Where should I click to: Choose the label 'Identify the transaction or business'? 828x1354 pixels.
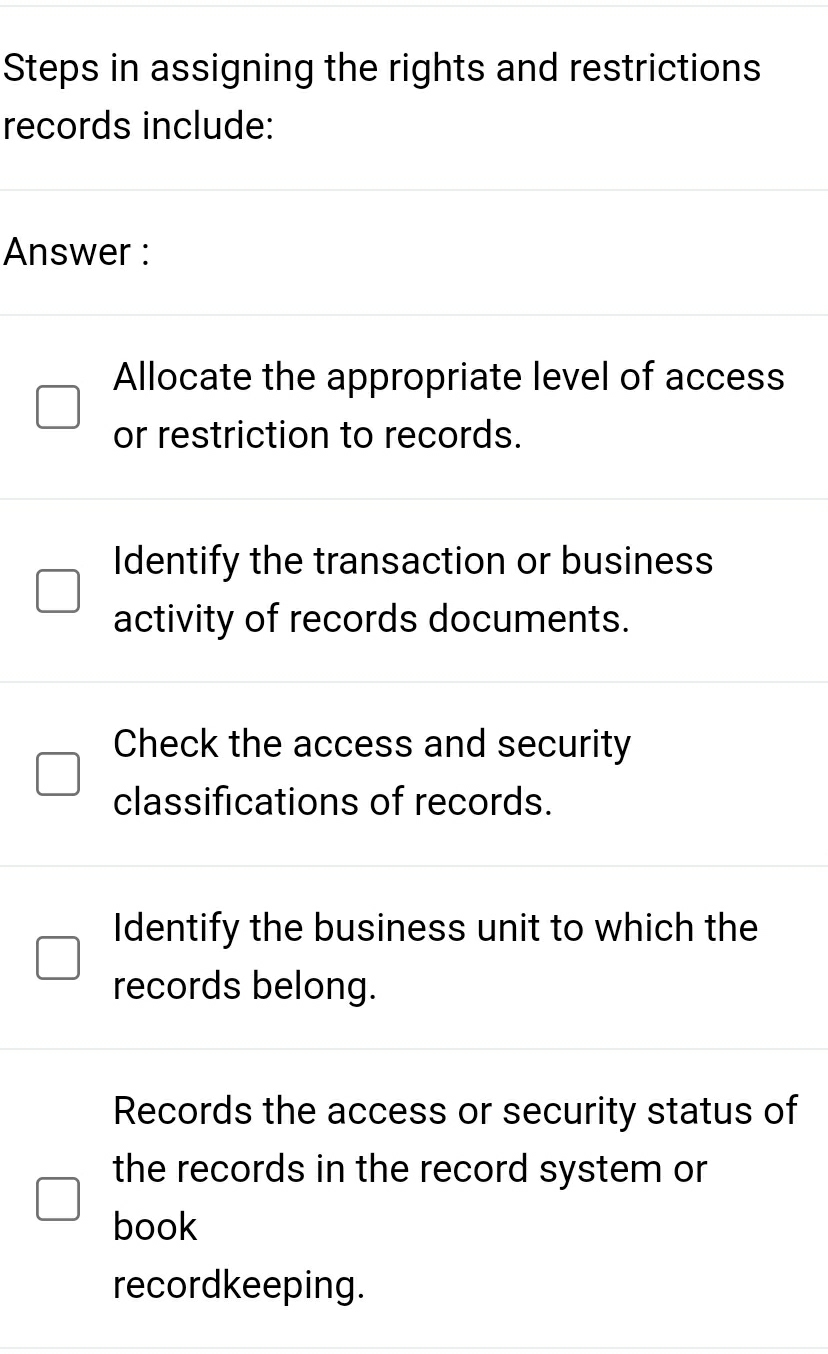413,561
